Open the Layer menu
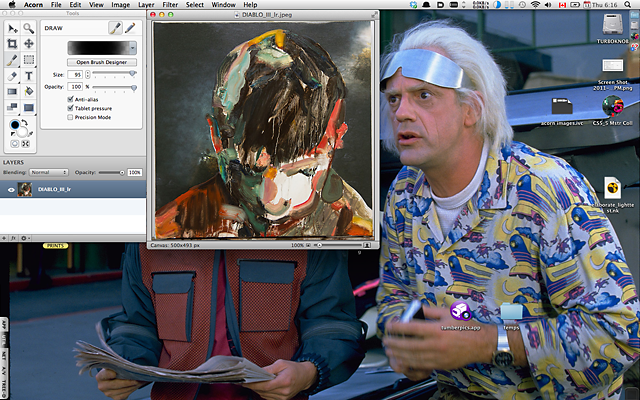 click(146, 4)
